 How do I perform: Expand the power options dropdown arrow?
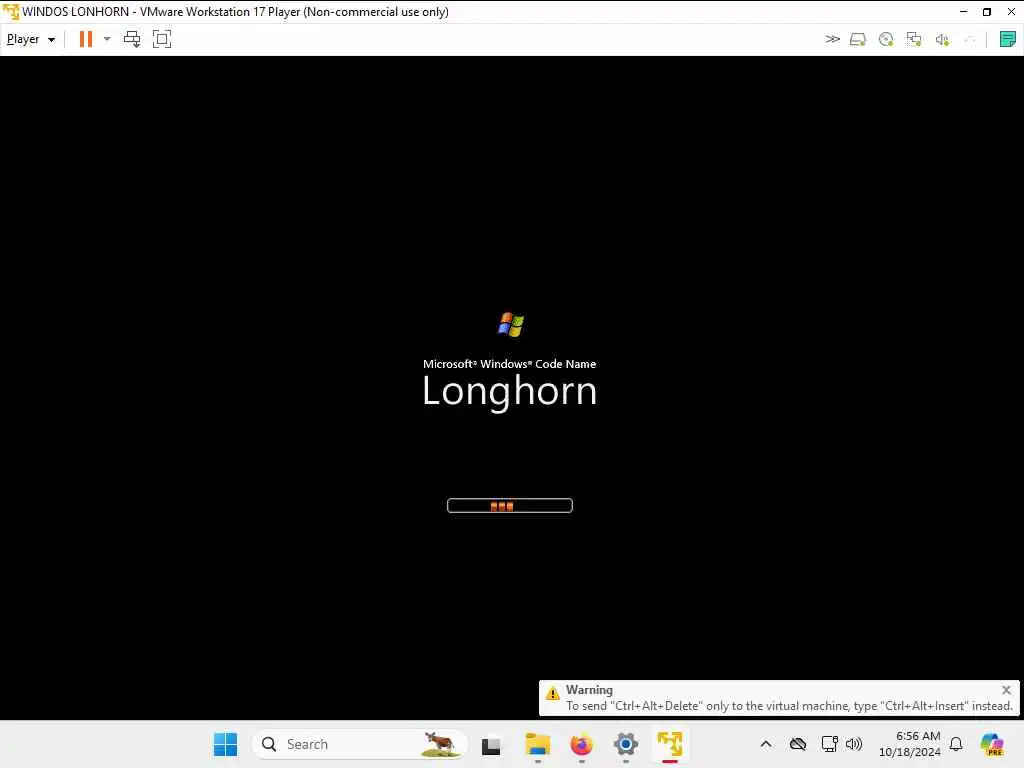pos(107,39)
